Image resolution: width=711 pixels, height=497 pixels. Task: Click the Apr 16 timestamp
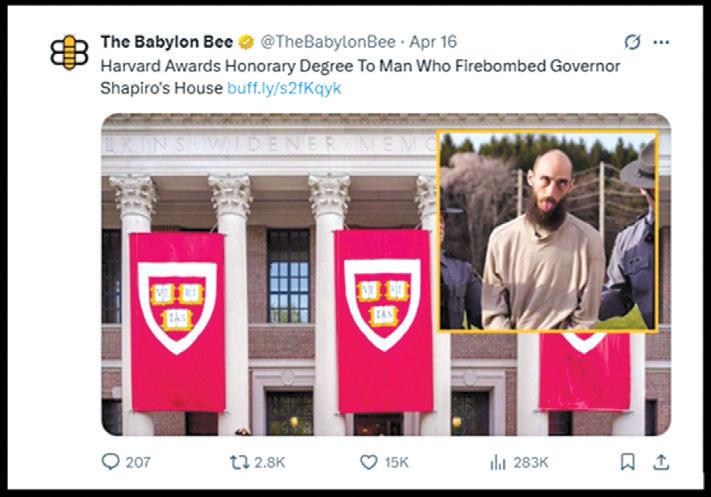point(433,42)
